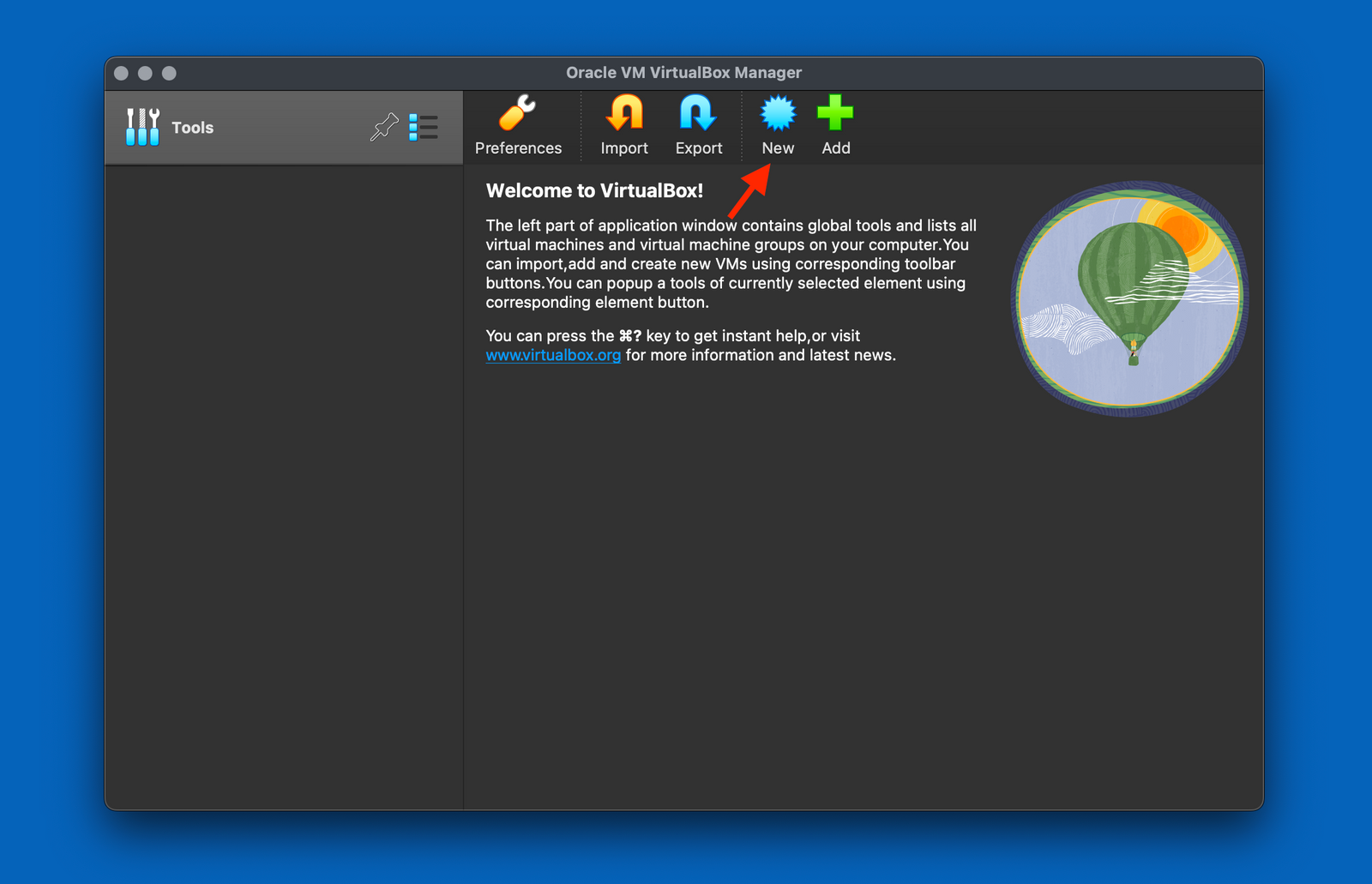This screenshot has height=884, width=1372.
Task: Open Preferences via its text label
Action: pos(518,148)
